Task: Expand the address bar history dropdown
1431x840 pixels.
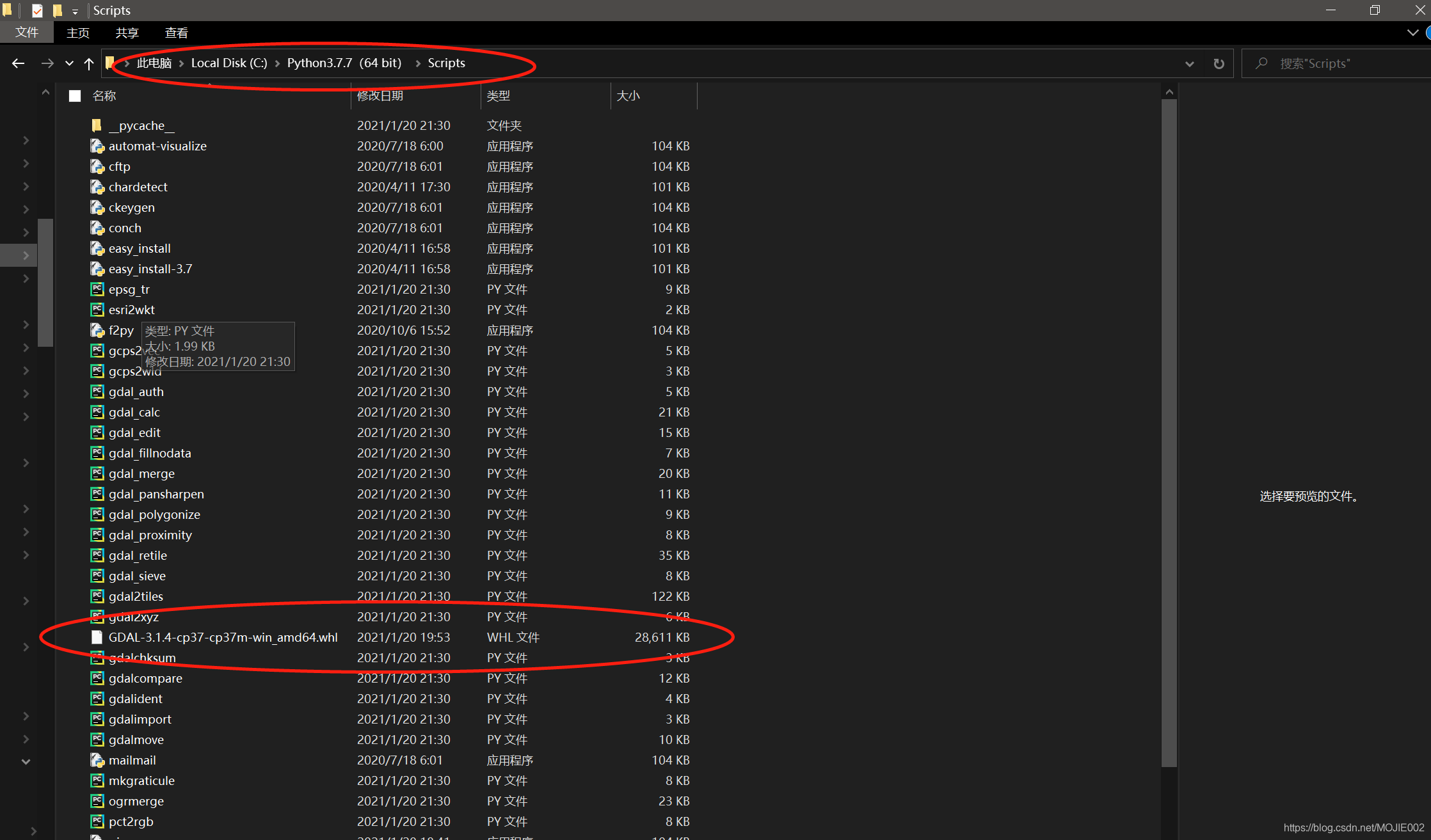Action: coord(1190,63)
